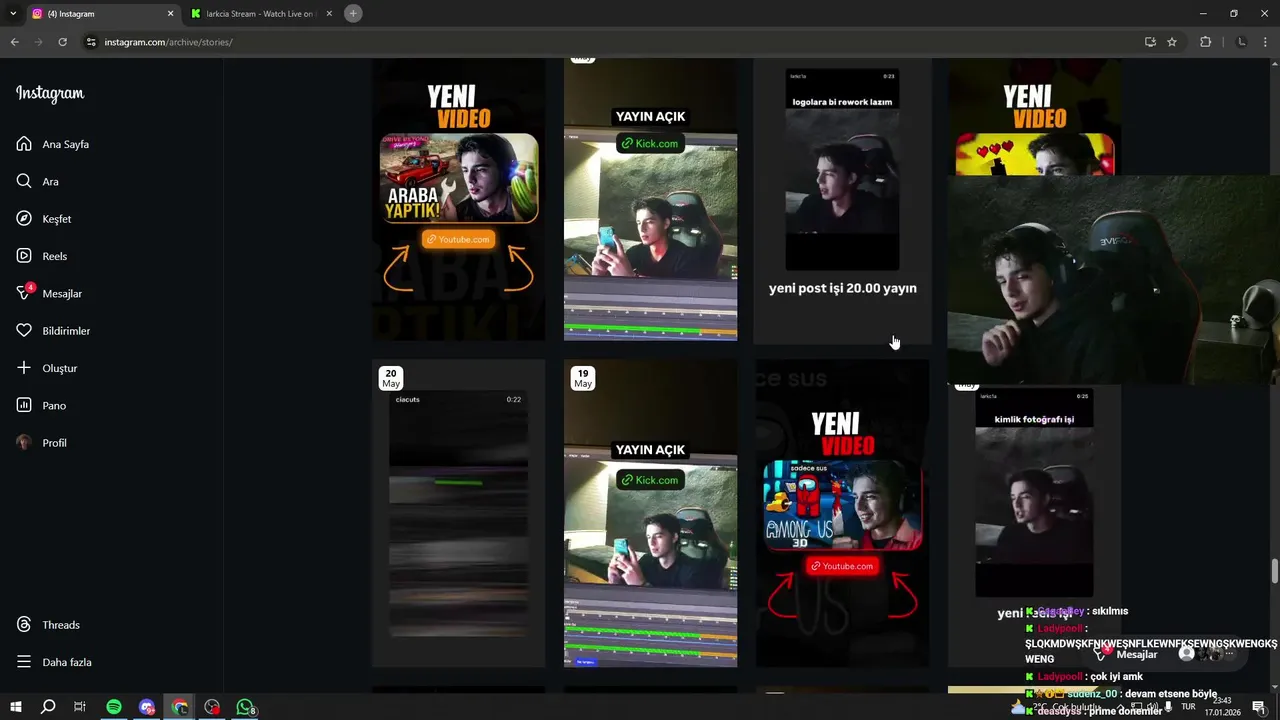Image resolution: width=1280 pixels, height=720 pixels.
Task: Open the Windows Start menu
Action: pyautogui.click(x=16, y=707)
